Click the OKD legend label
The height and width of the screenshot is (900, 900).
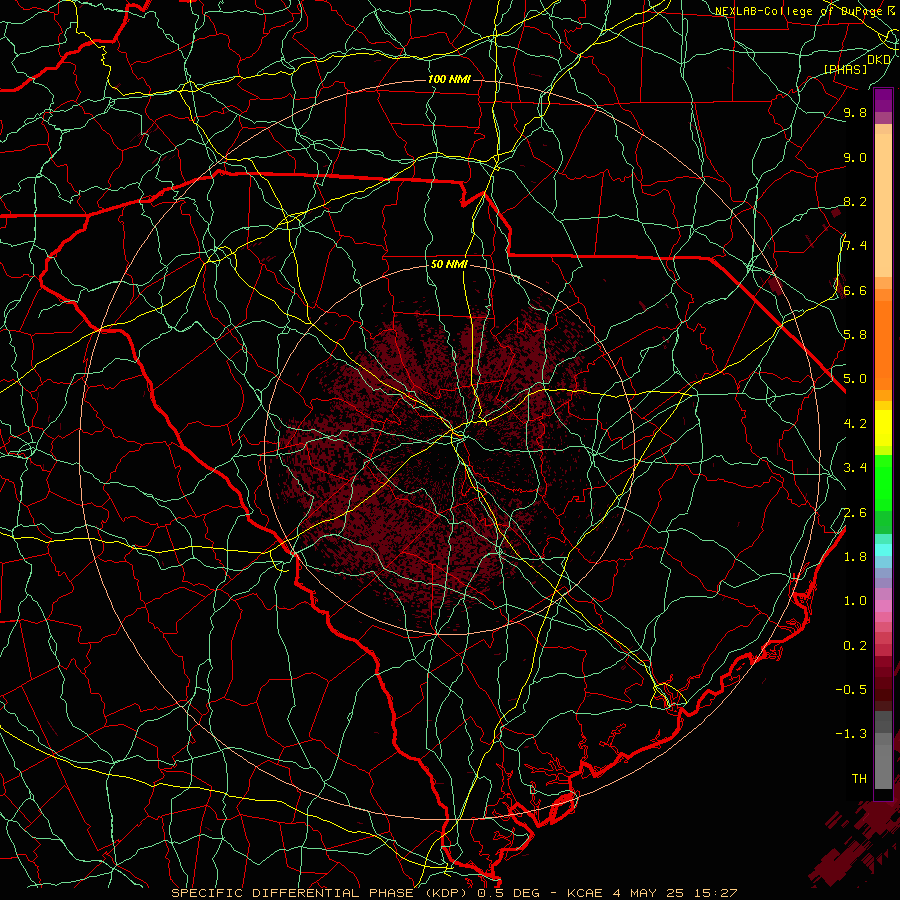(x=879, y=60)
